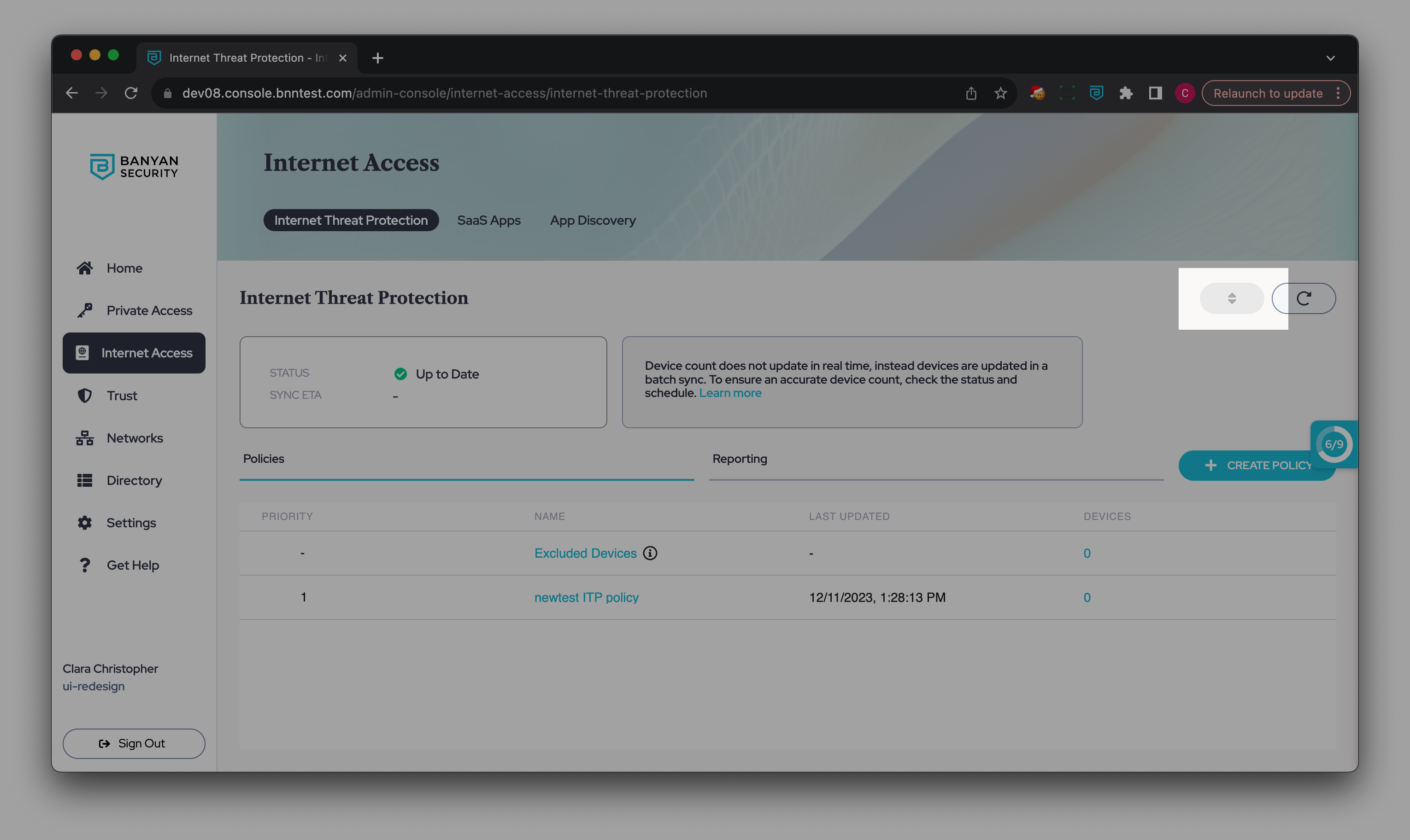Click the browser address bar URL
This screenshot has width=1410, height=840.
(x=445, y=93)
